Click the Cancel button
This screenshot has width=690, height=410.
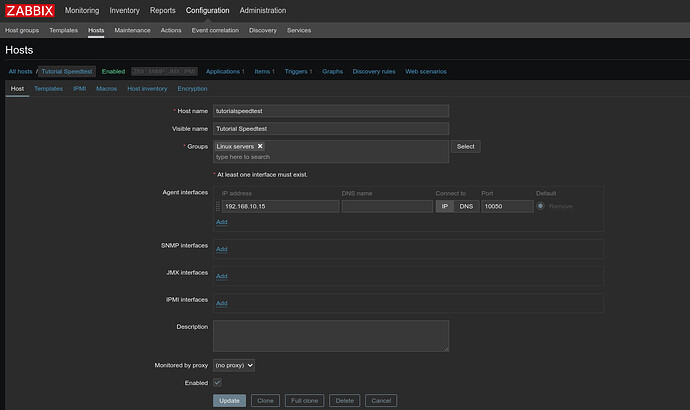[x=381, y=401]
